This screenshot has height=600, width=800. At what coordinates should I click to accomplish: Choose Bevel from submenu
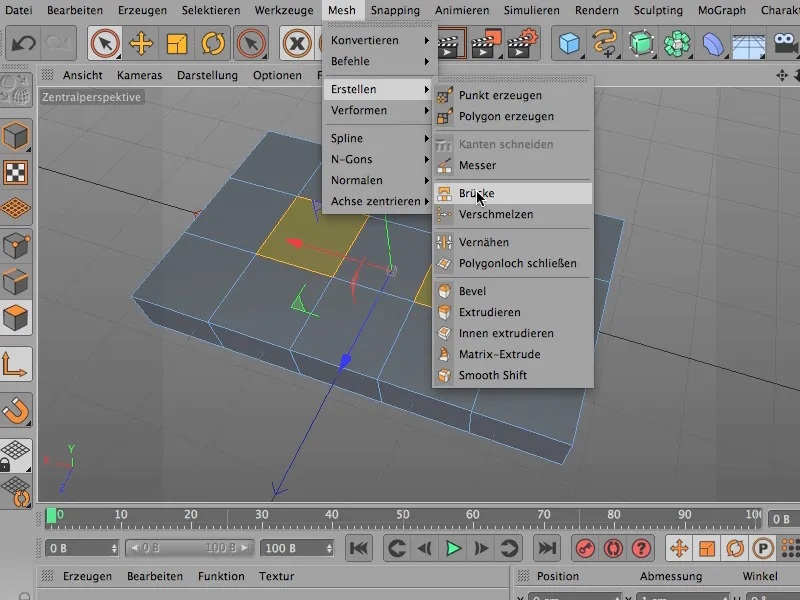pyautogui.click(x=513, y=291)
